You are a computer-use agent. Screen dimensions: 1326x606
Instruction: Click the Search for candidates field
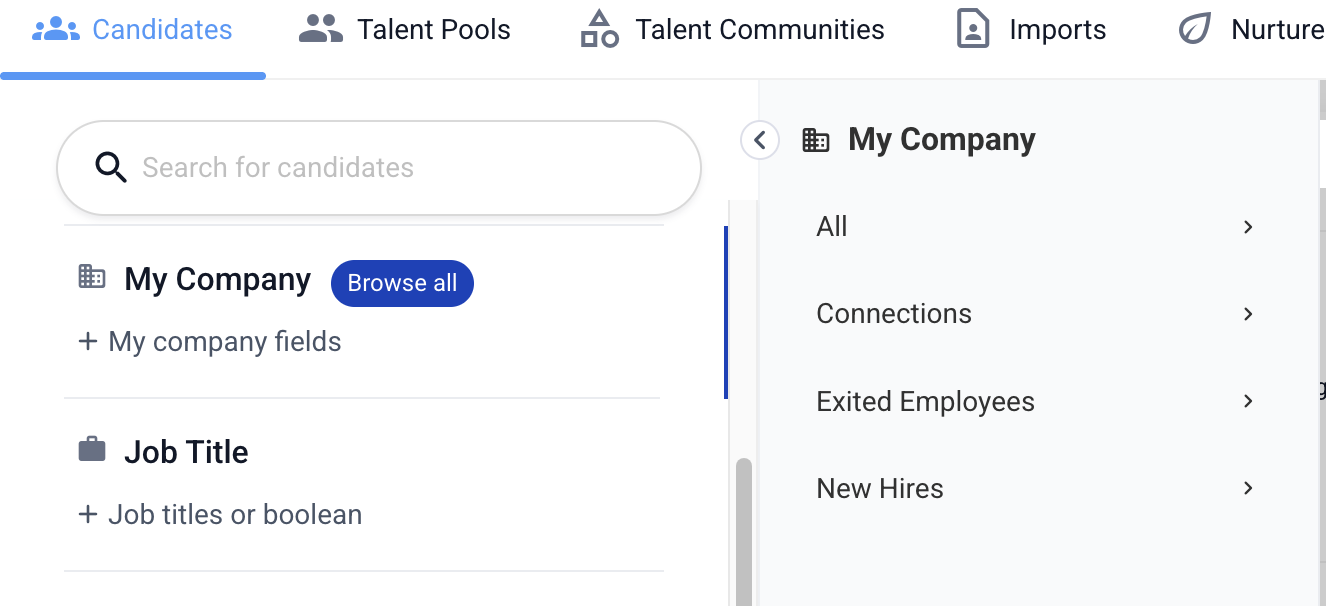pos(379,168)
